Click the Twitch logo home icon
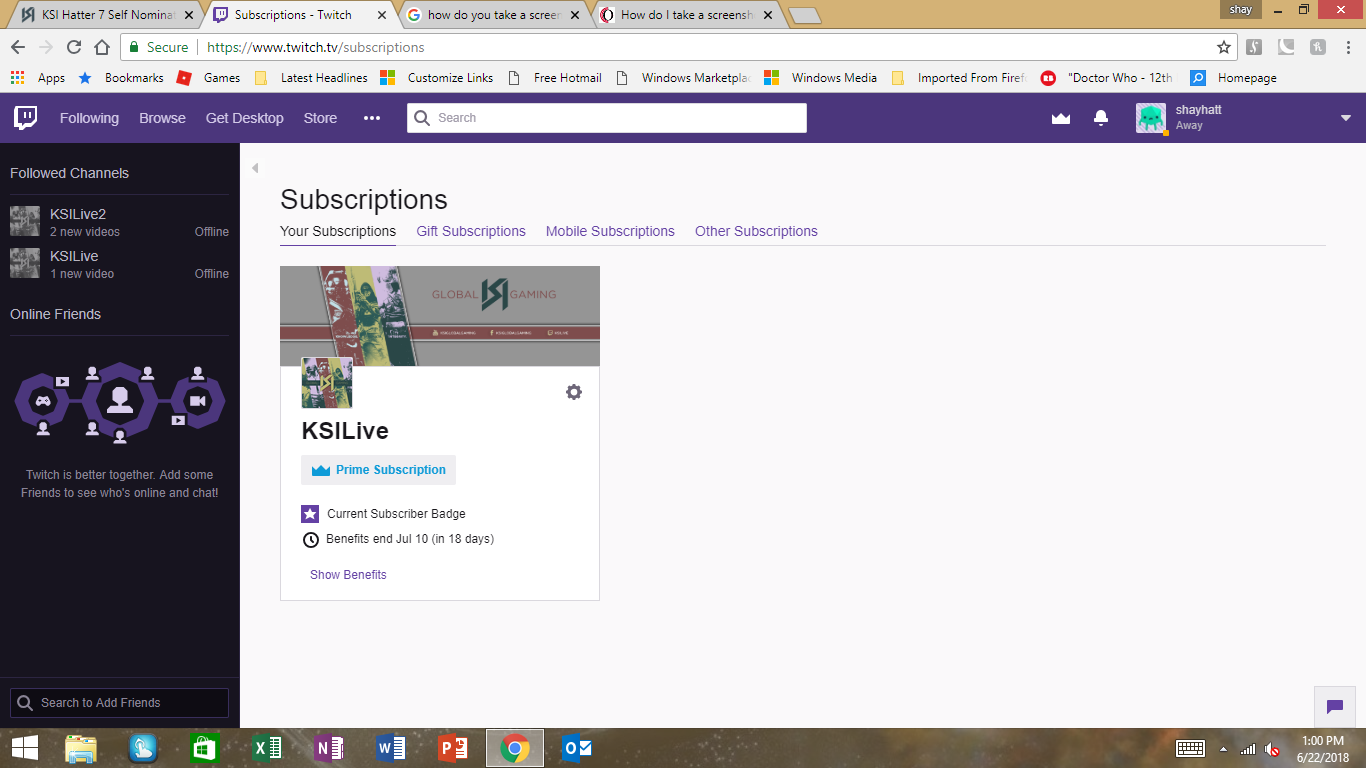1366x768 pixels. (26, 118)
